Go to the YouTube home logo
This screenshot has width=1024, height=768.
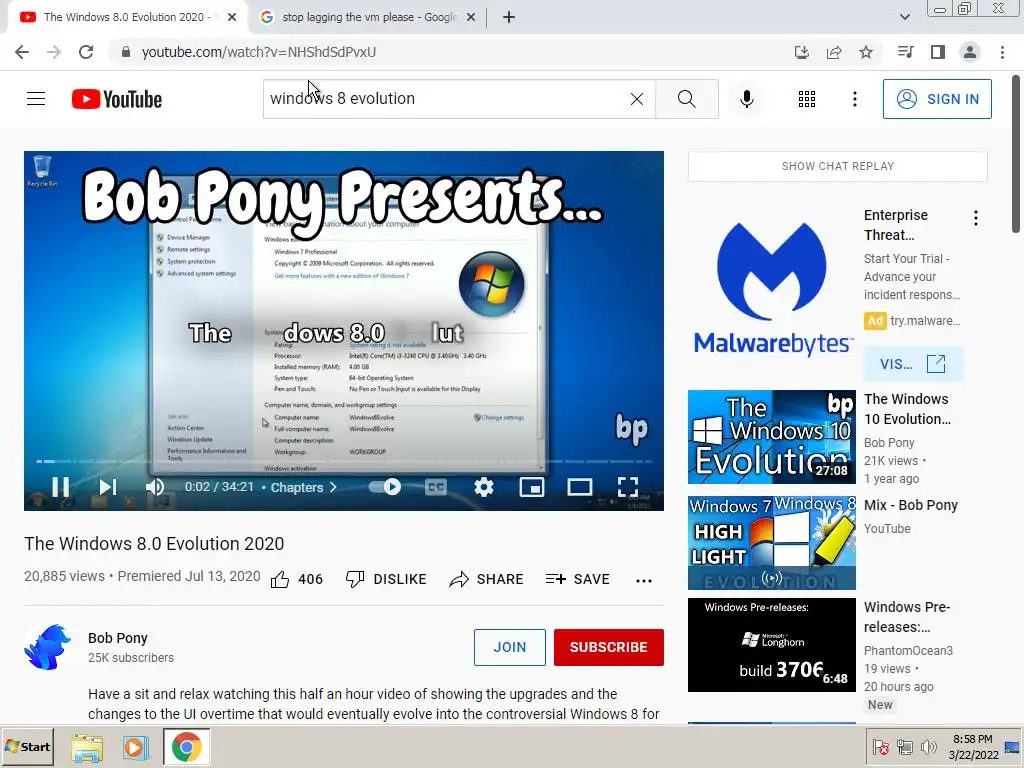117,99
